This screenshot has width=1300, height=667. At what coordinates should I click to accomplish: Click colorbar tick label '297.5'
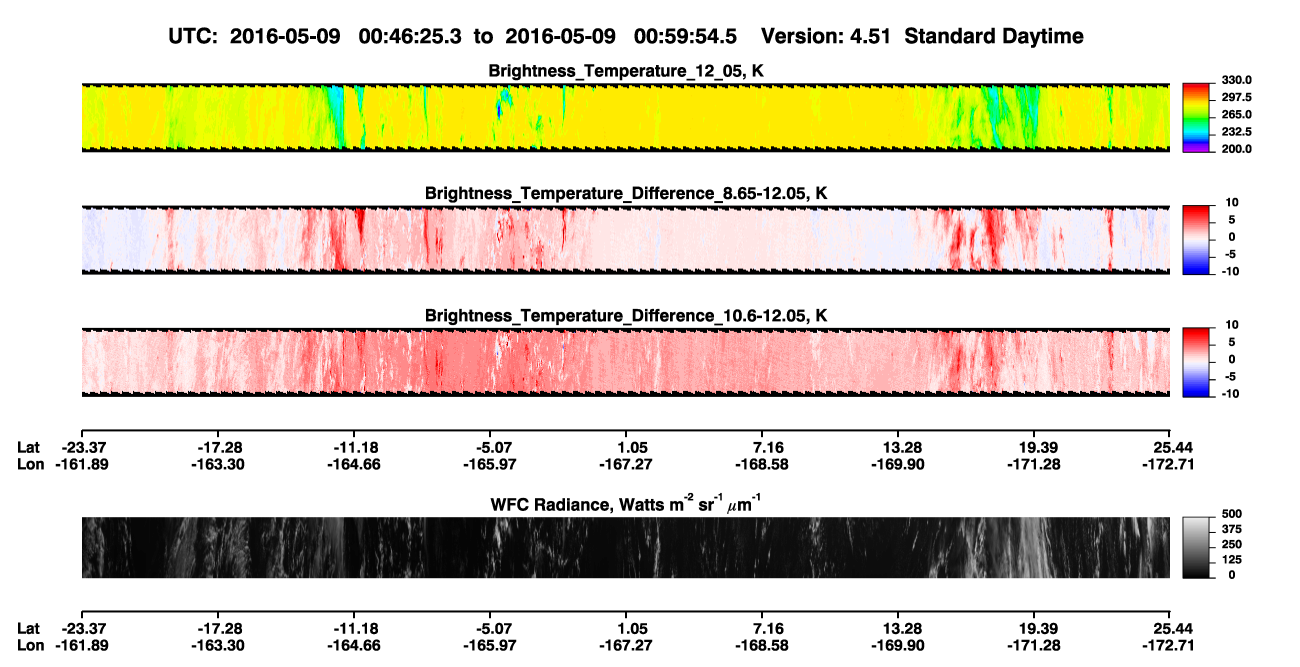pyautogui.click(x=1238, y=97)
